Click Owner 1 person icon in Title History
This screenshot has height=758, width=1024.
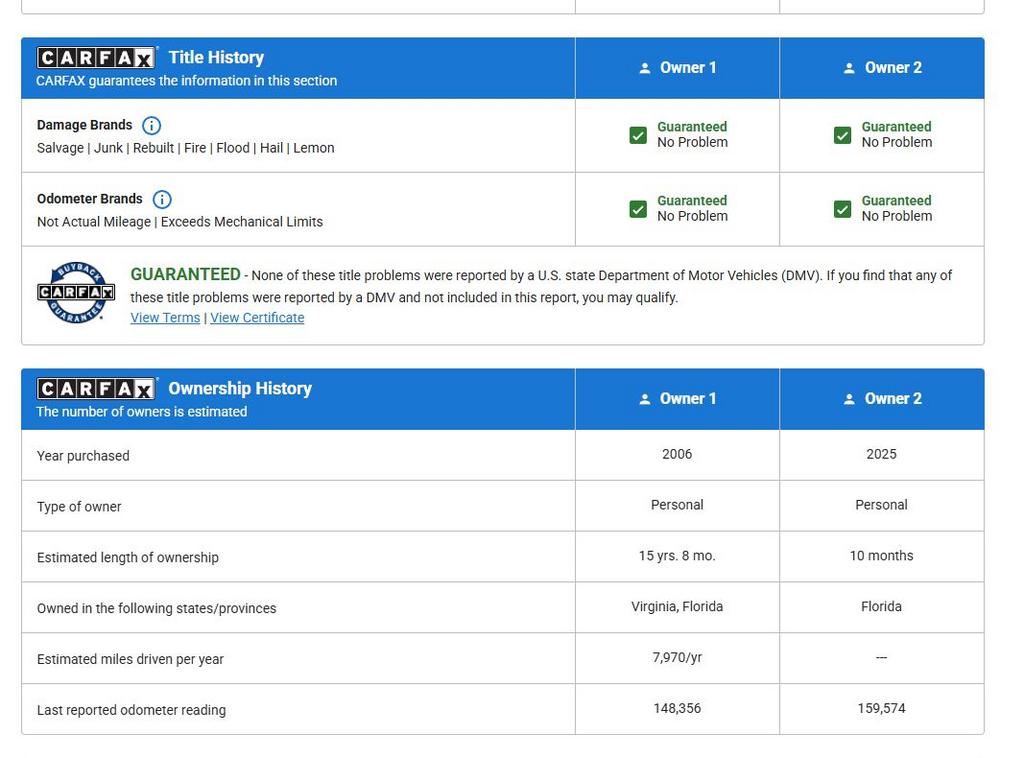click(x=645, y=68)
